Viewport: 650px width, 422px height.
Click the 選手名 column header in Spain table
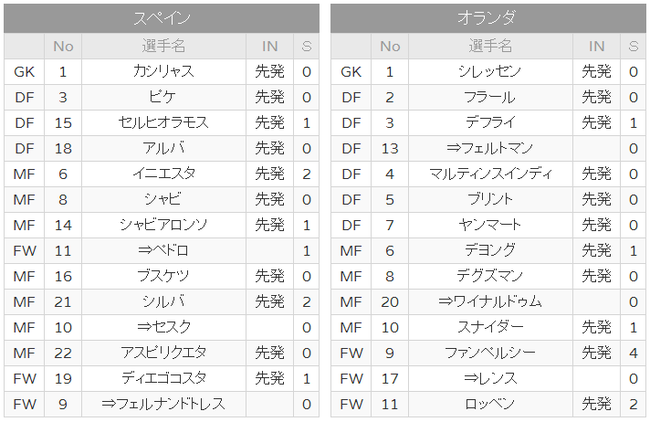pyautogui.click(x=163, y=46)
